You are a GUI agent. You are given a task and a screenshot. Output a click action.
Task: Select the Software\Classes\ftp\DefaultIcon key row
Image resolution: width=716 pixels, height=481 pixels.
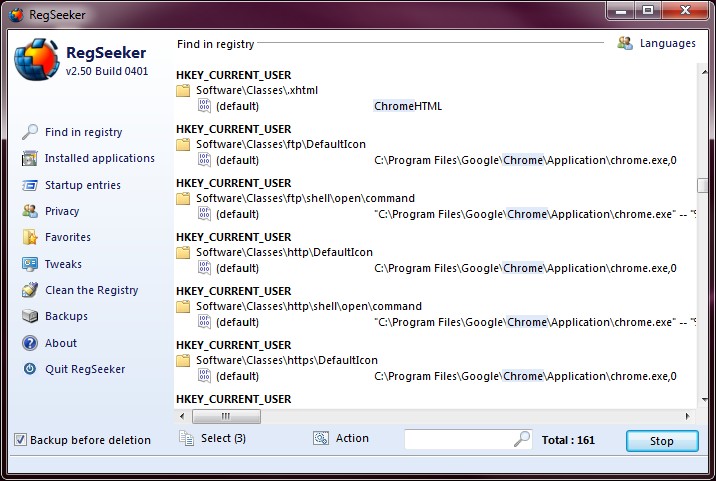pyautogui.click(x=281, y=144)
